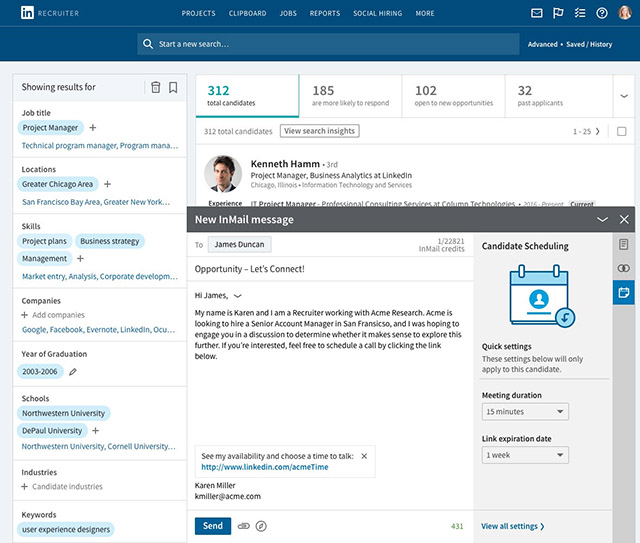Click the 2003-2006 graduation year chip
This screenshot has height=543, width=640.
pyautogui.click(x=40, y=372)
